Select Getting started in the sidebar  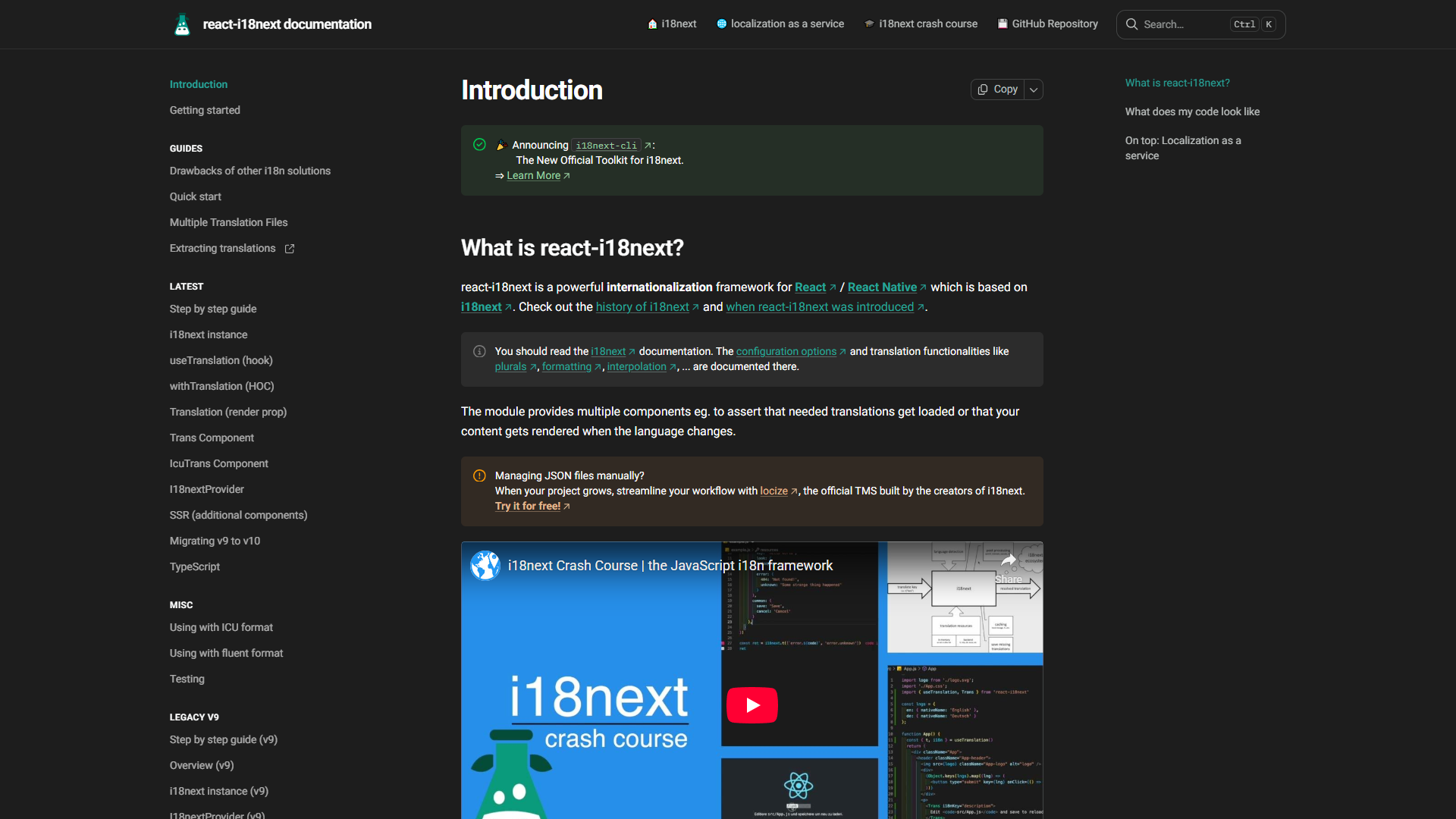coord(204,110)
